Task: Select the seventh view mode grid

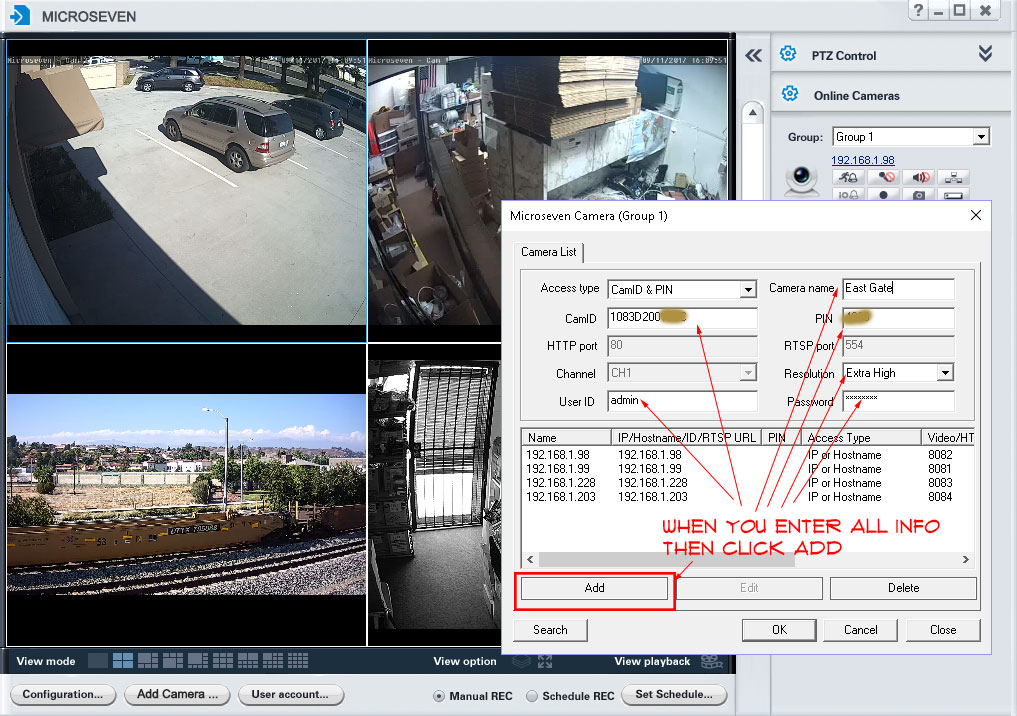Action: pyautogui.click(x=248, y=660)
